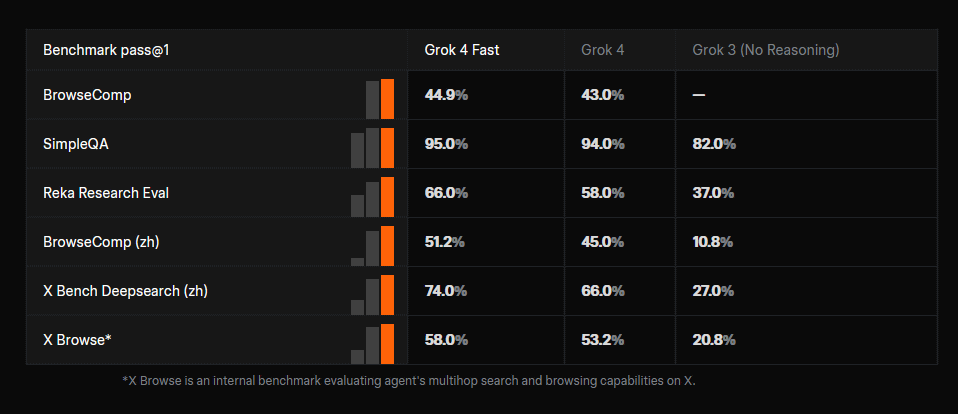Click the SimpleQA row label
Image resolution: width=958 pixels, height=414 pixels.
coord(76,144)
